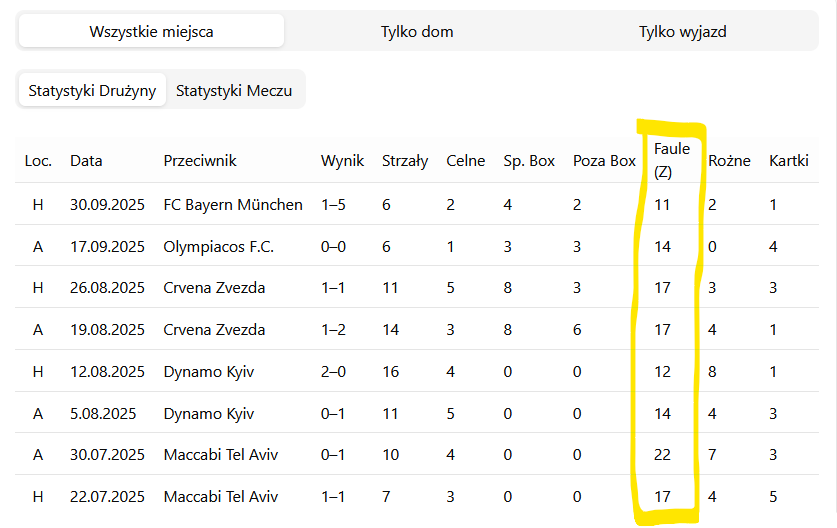Click the 12.08.2025 Dynamo Kyiv opponent name
Image resolution: width=837 pixels, height=528 pixels.
tap(209, 372)
